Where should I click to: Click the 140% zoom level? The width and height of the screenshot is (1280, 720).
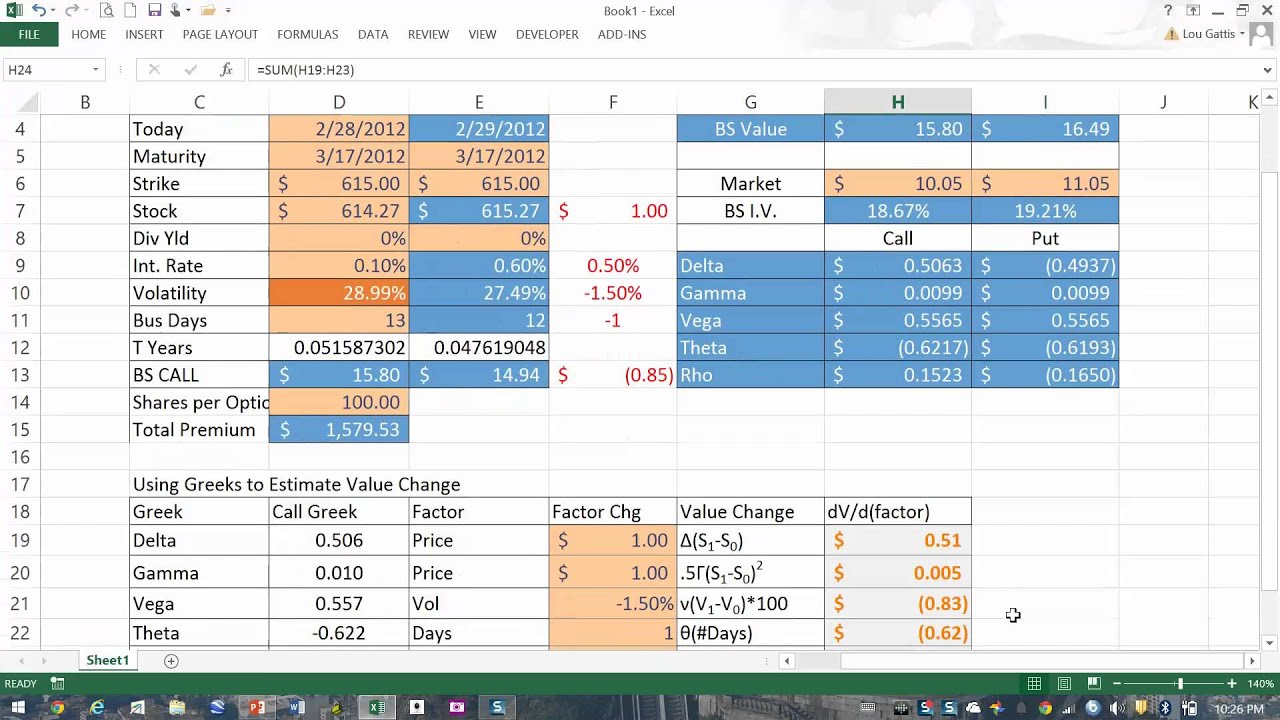(x=1261, y=684)
